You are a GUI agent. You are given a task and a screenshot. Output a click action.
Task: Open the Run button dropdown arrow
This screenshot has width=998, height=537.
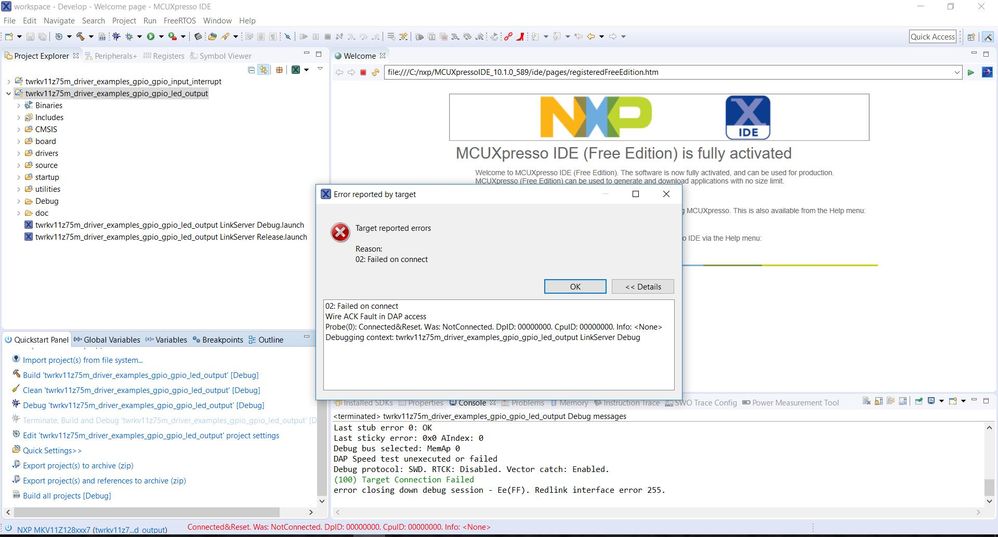[161, 36]
